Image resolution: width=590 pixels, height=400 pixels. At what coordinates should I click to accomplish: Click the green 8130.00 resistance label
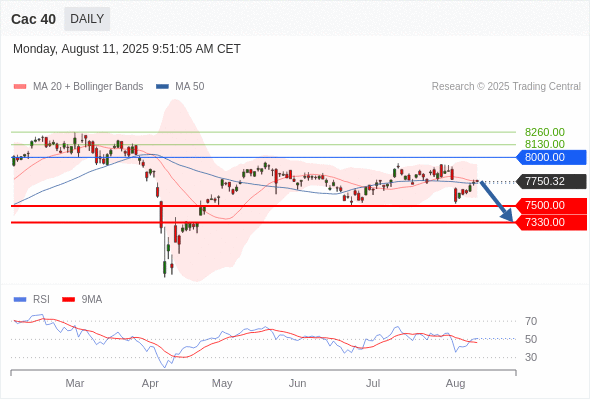[544, 144]
